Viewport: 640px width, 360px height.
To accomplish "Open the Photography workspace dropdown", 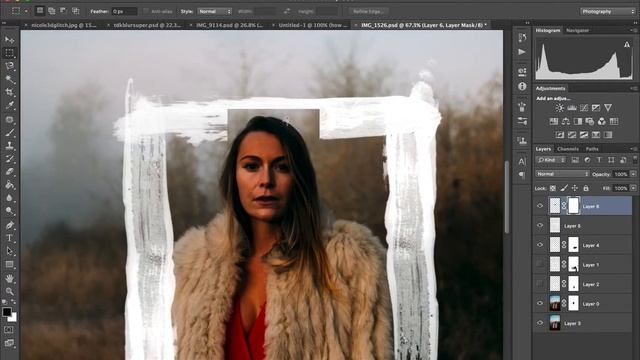I will [607, 11].
